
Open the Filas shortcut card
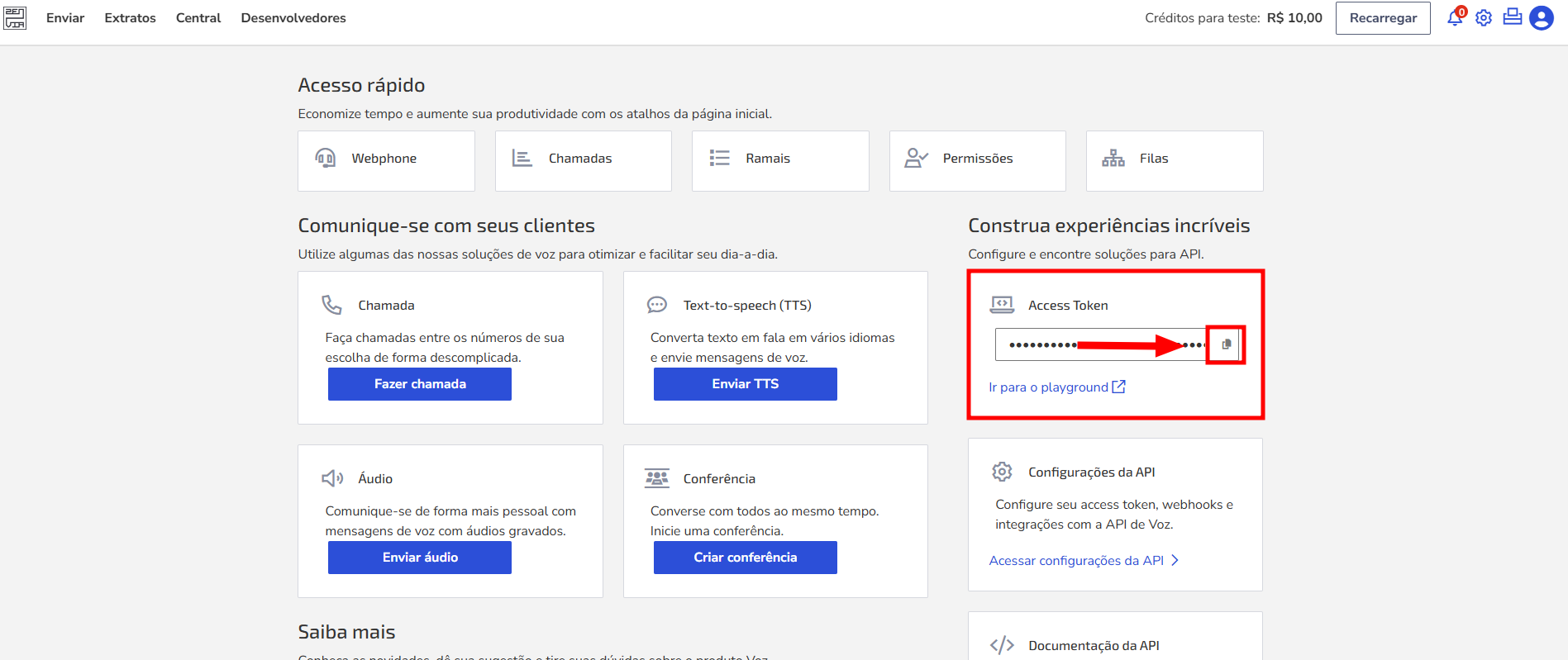[x=1174, y=160]
